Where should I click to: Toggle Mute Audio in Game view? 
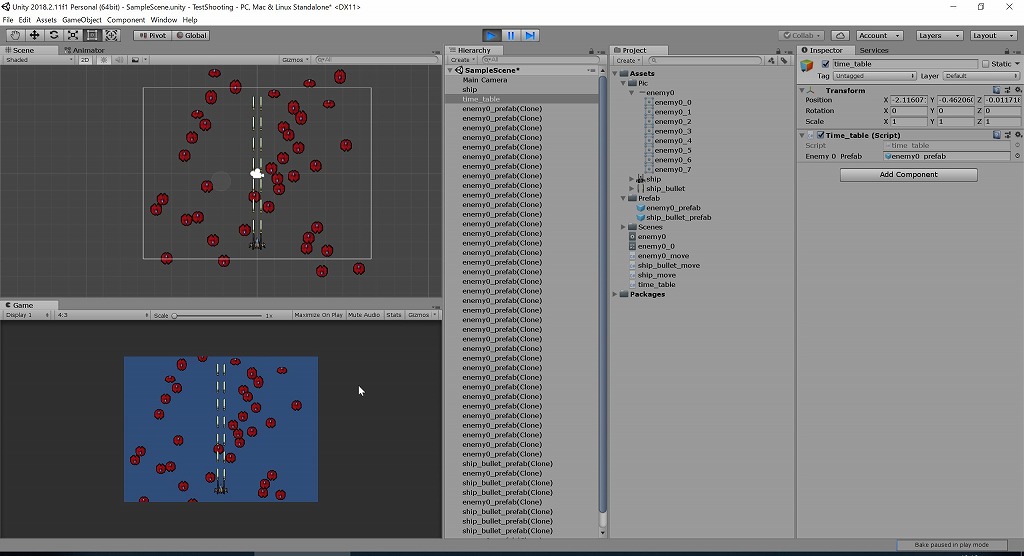(364, 315)
